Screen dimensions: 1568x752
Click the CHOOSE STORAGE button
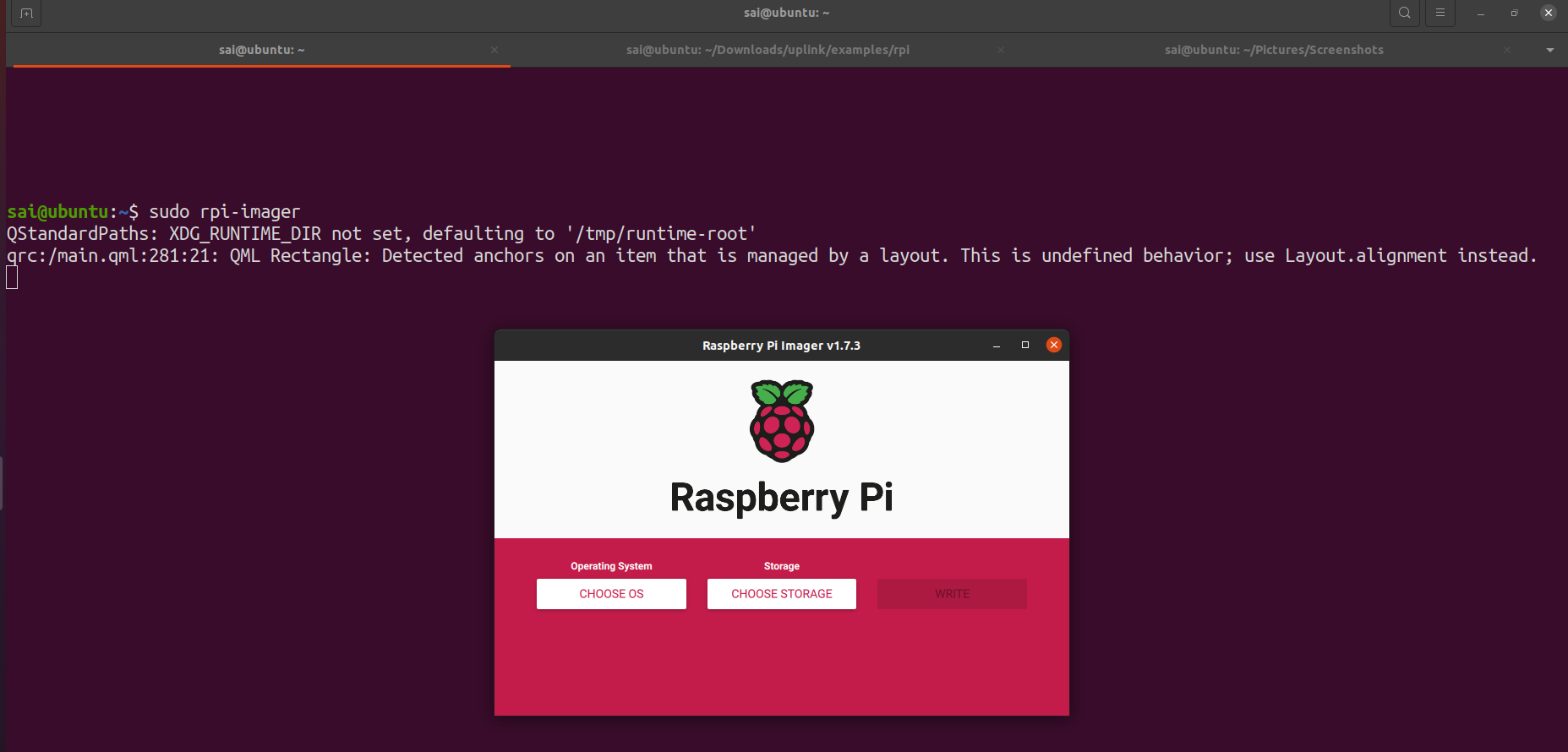782,594
